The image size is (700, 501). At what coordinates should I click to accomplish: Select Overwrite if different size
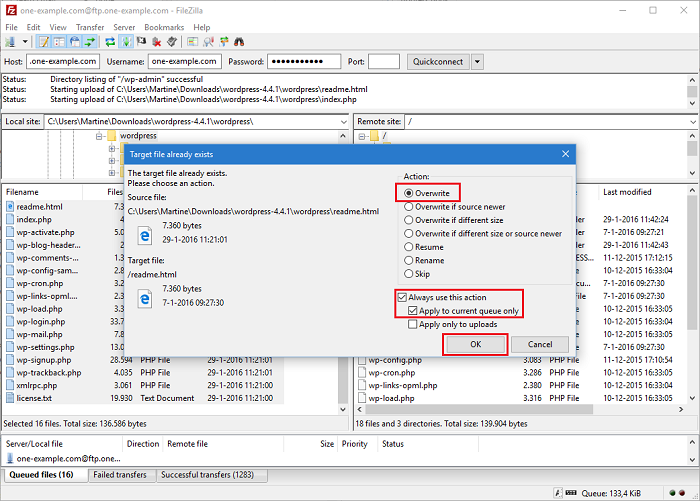click(454, 220)
